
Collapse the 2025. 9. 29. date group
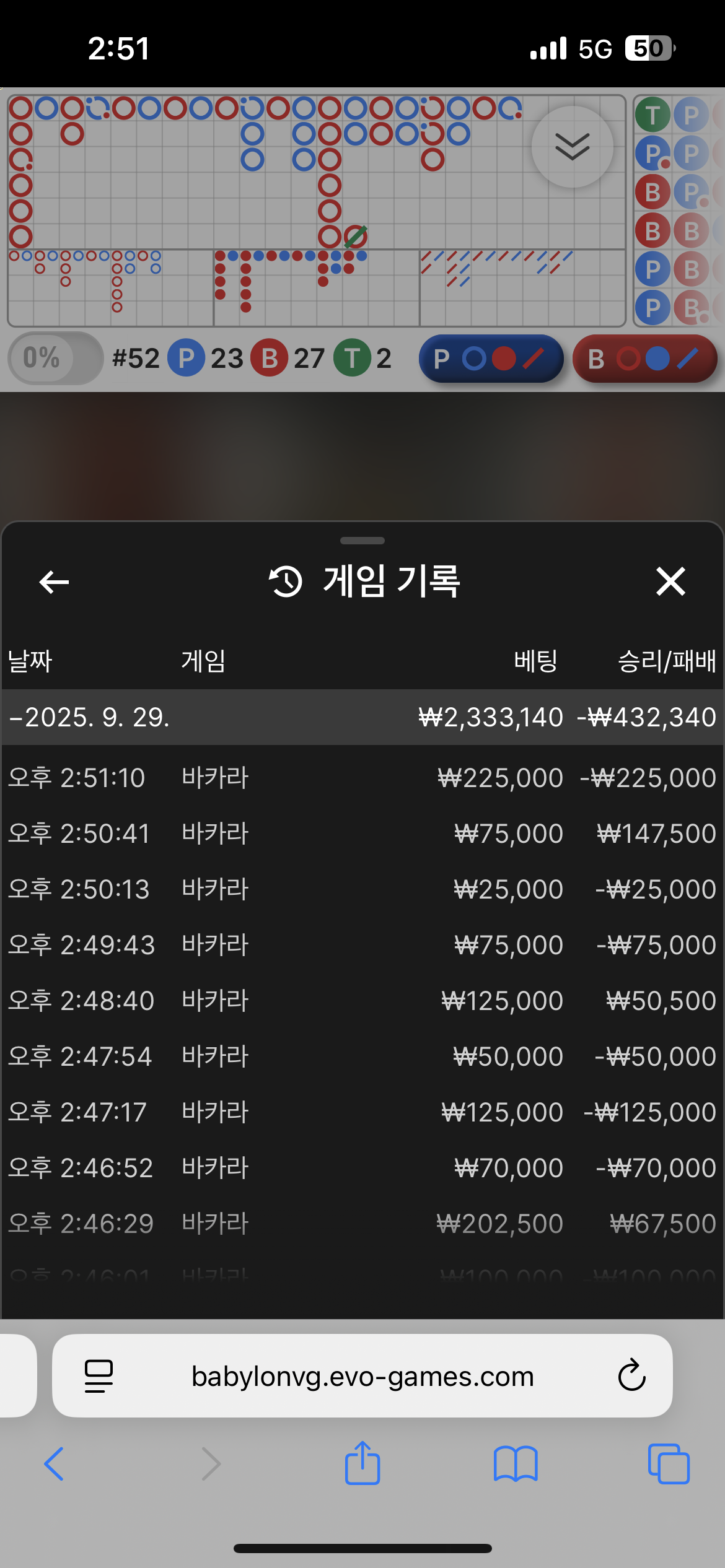pos(90,717)
